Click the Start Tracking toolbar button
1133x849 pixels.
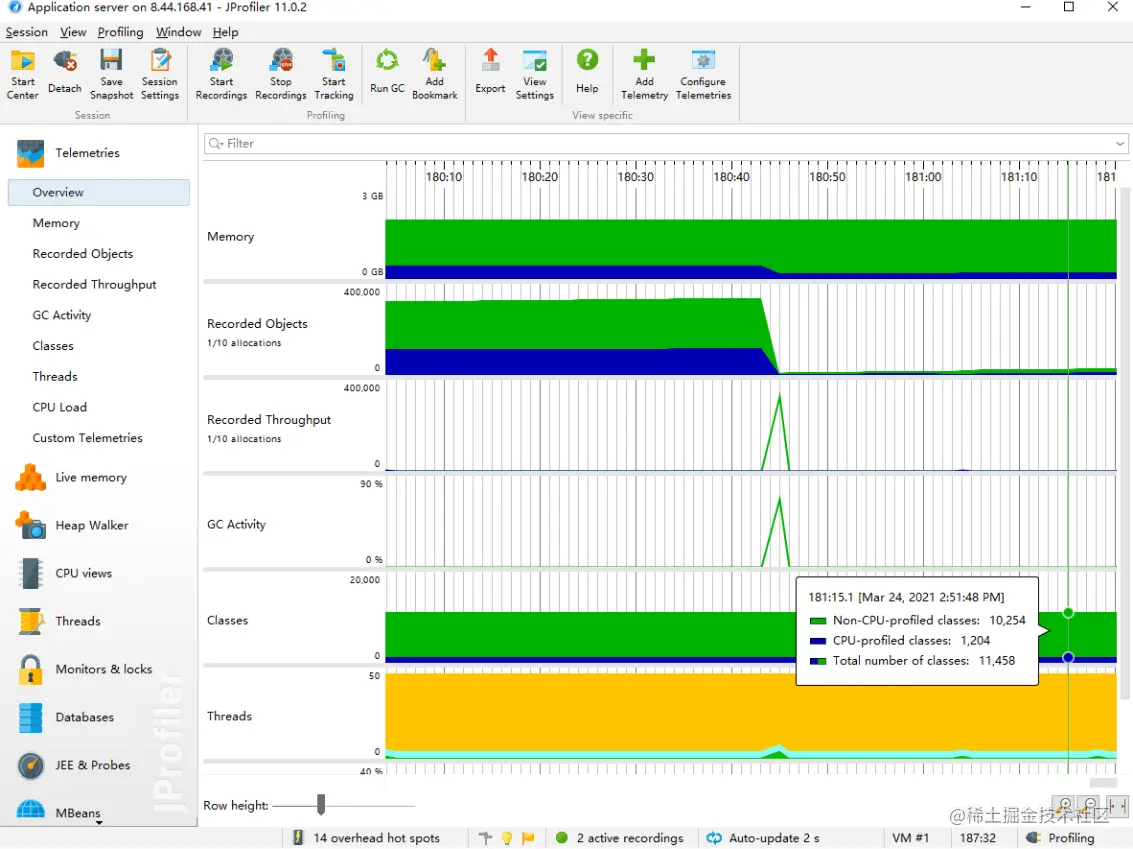click(333, 73)
